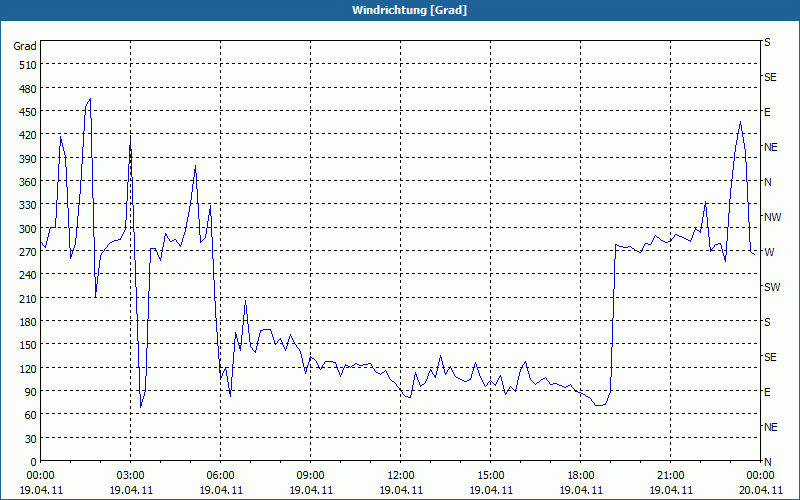800x500 pixels.
Task: Pick the E compass label level with 90
Action: click(767, 392)
